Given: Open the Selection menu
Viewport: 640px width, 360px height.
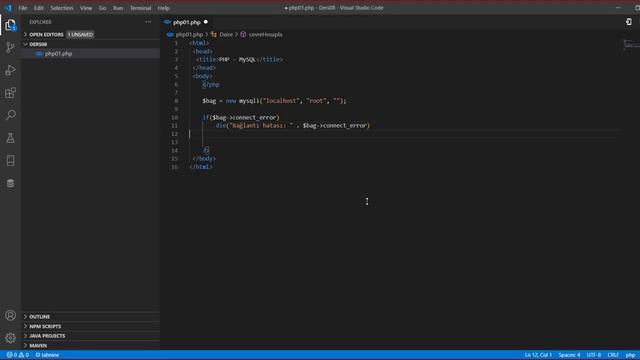Looking at the screenshot, I should pyautogui.click(x=62, y=8).
